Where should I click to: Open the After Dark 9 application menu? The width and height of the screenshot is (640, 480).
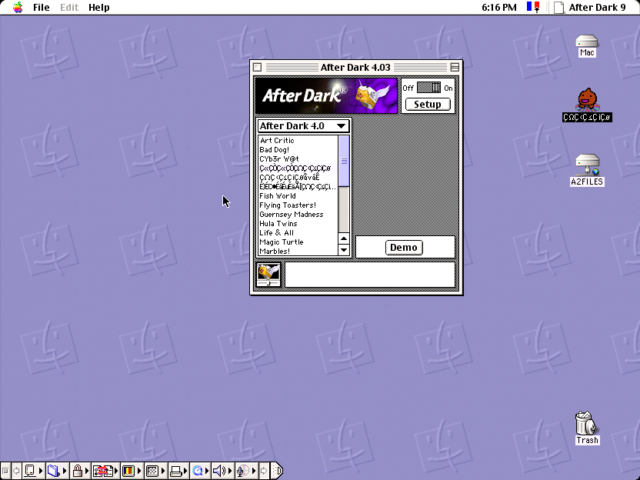pyautogui.click(x=590, y=7)
